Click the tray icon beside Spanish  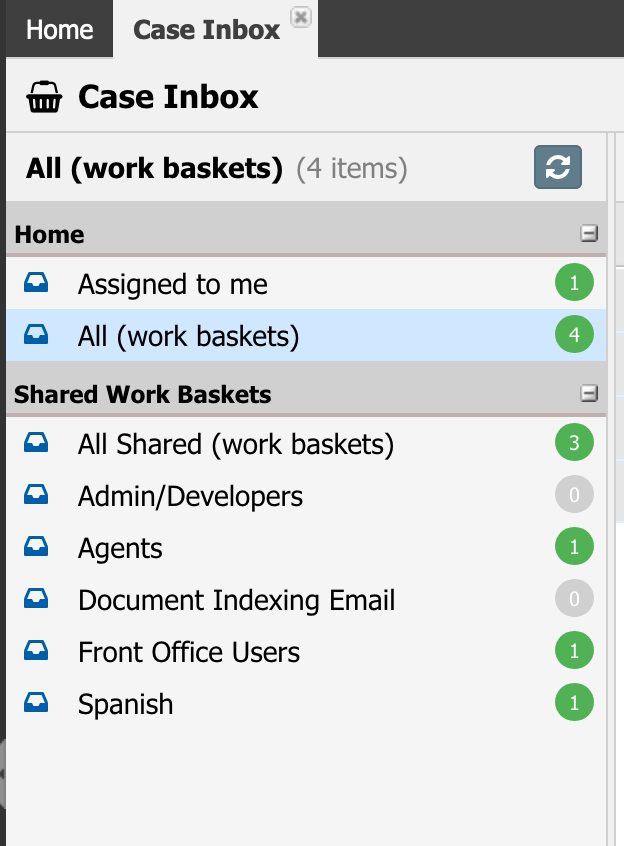[x=36, y=702]
